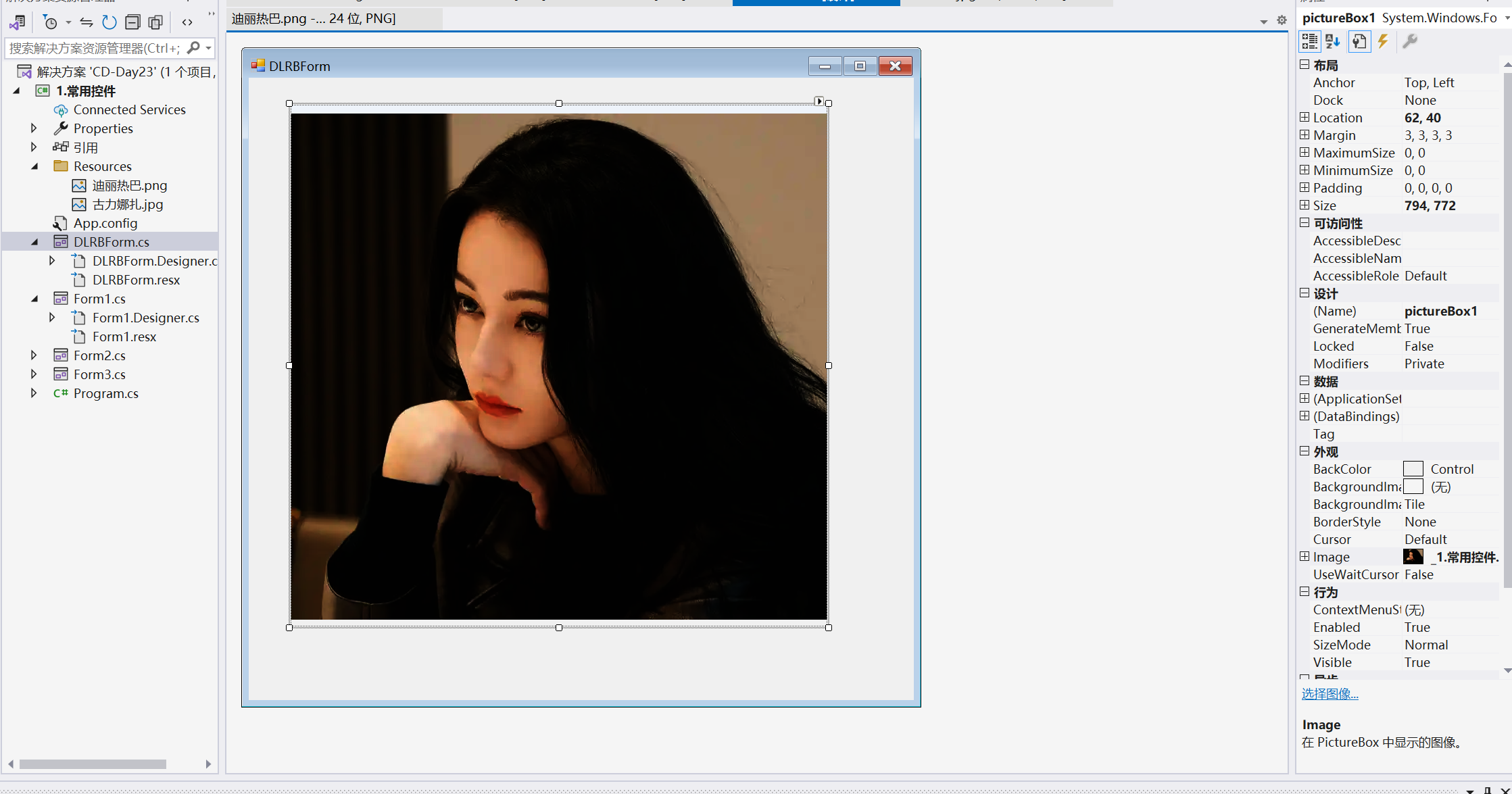Image resolution: width=1512 pixels, height=794 pixels.
Task: Show the properties page icon
Action: [x=1359, y=42]
